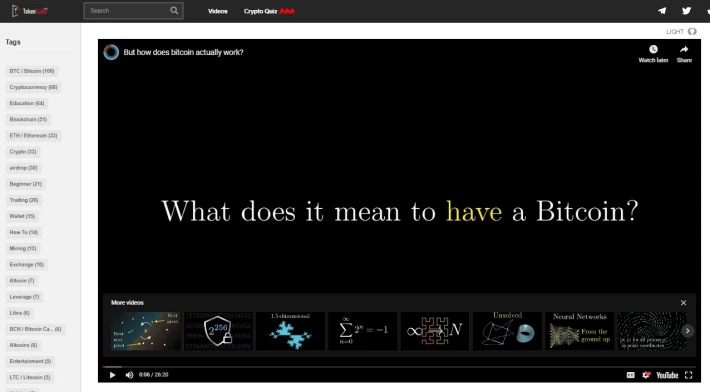
Task: Choose the 'Entertainment (5)' tag
Action: pyautogui.click(x=30, y=361)
